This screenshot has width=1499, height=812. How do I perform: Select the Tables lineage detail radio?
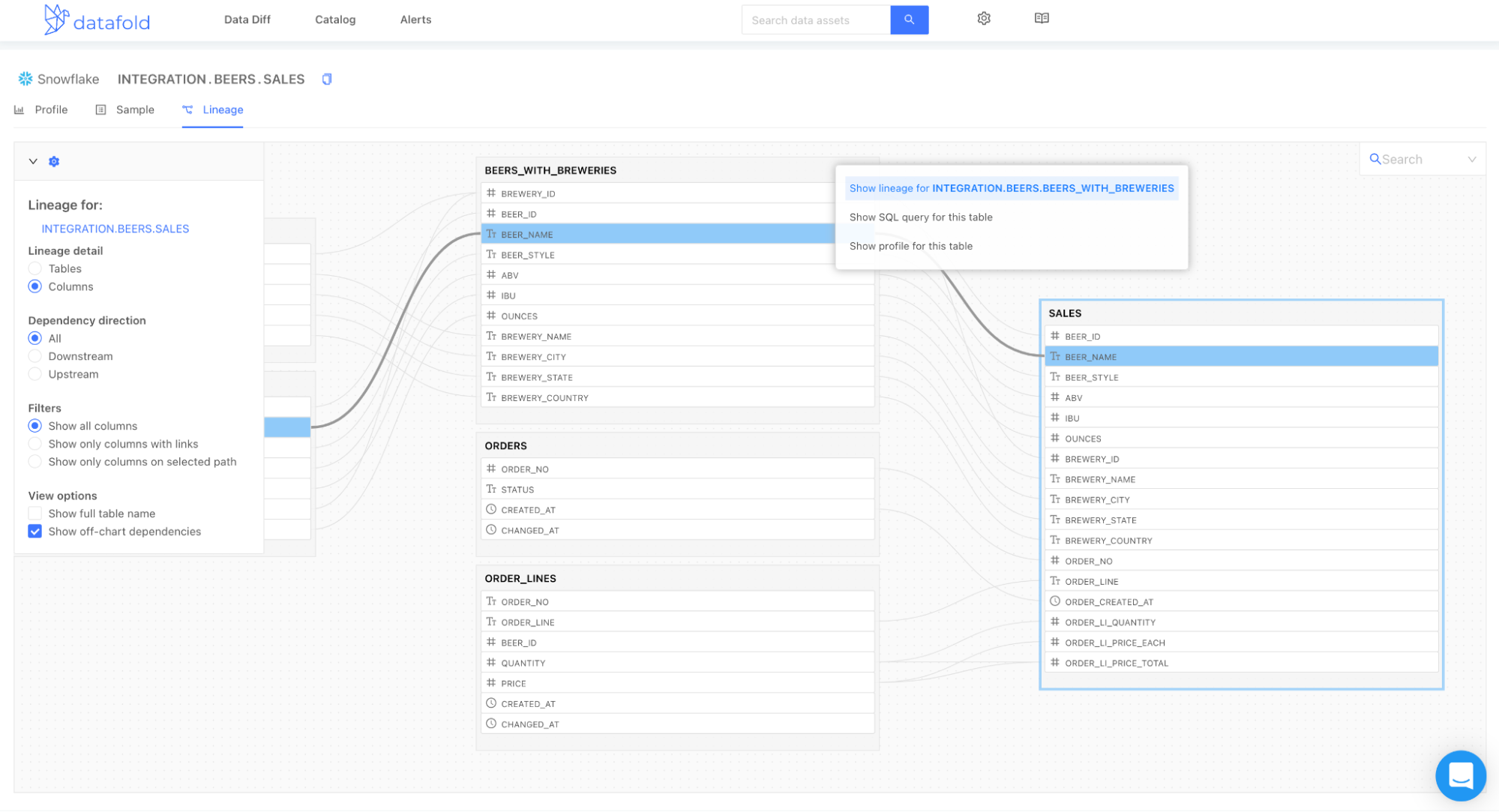[35, 268]
